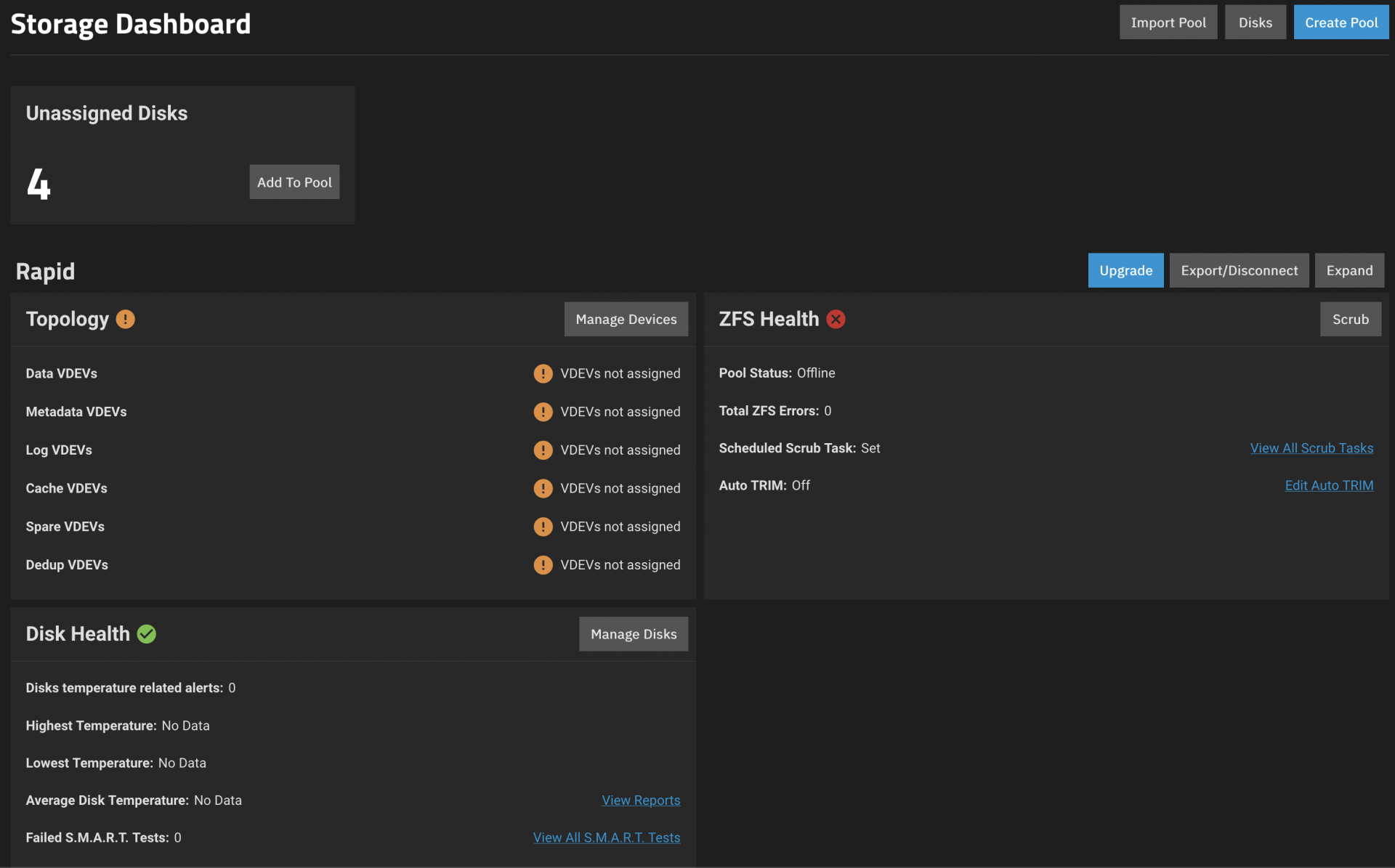Open Manage Devices for Topology
The width and height of the screenshot is (1395, 868).
click(626, 320)
